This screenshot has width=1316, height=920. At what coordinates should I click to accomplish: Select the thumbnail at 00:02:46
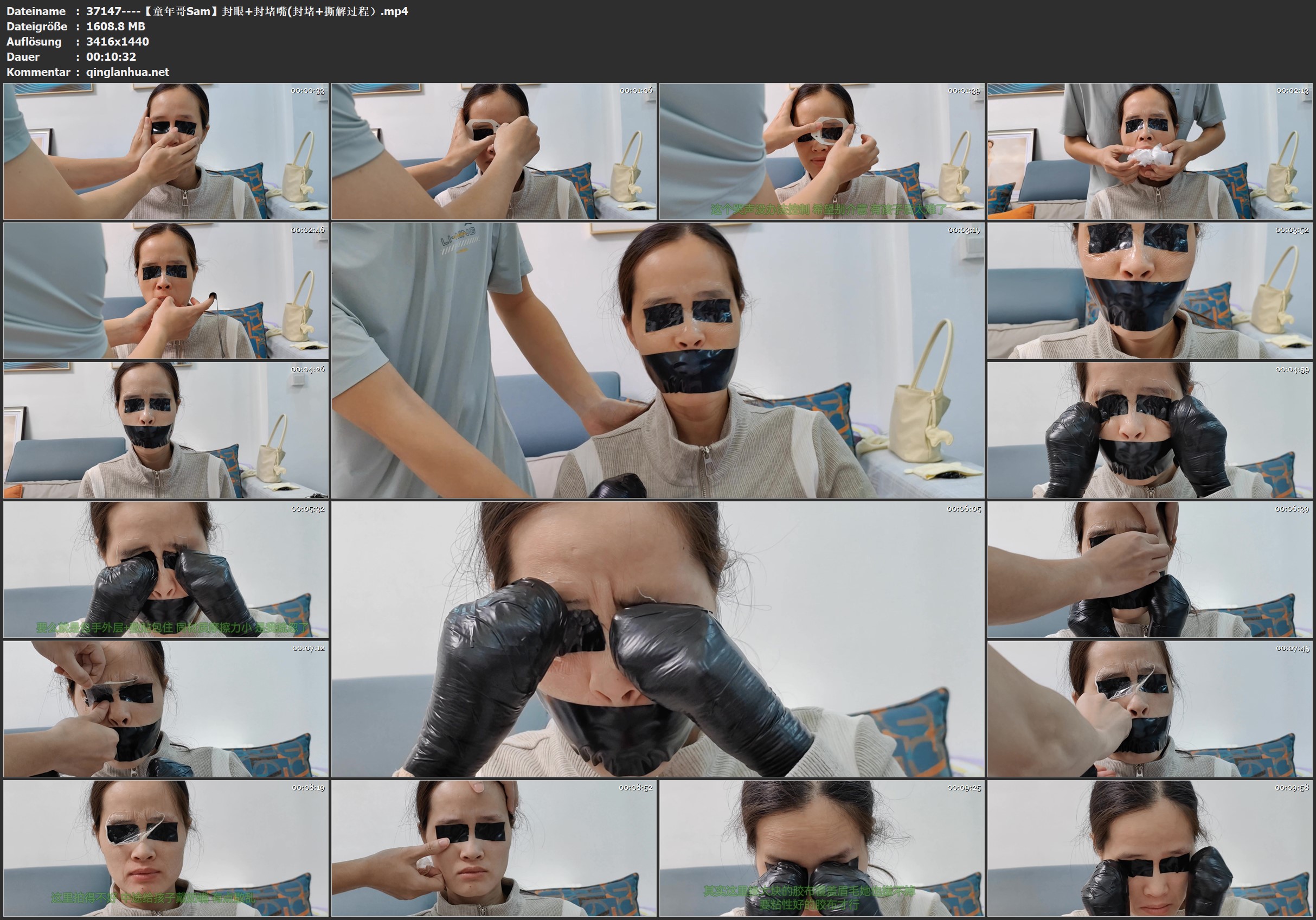[165, 291]
